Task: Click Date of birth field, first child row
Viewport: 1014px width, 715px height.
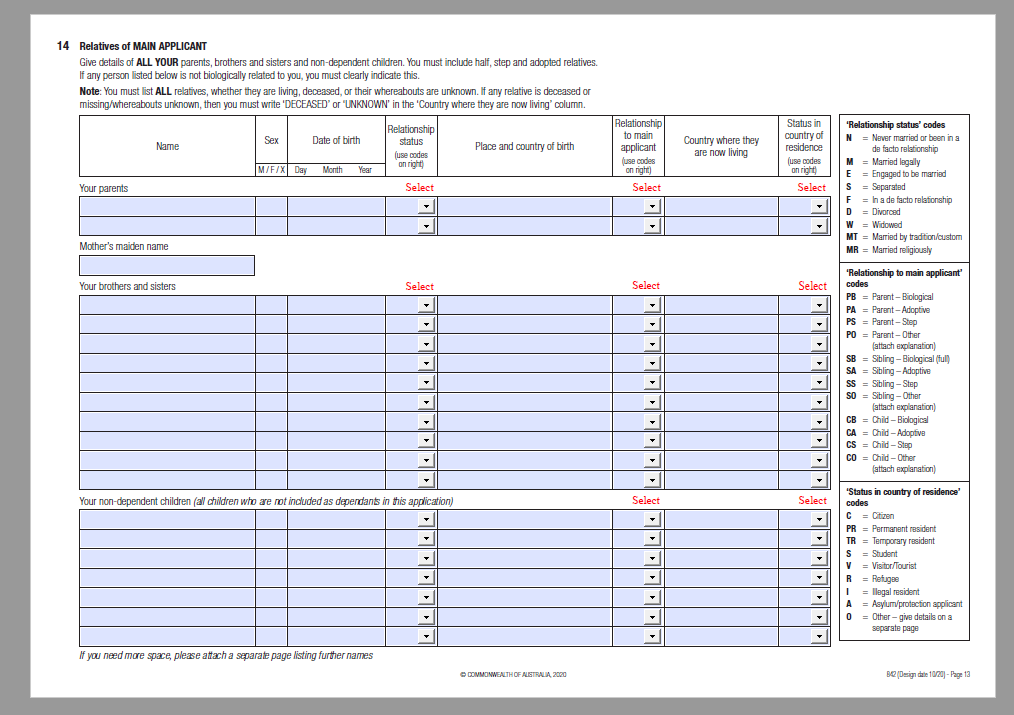Action: pyautogui.click(x=336, y=519)
